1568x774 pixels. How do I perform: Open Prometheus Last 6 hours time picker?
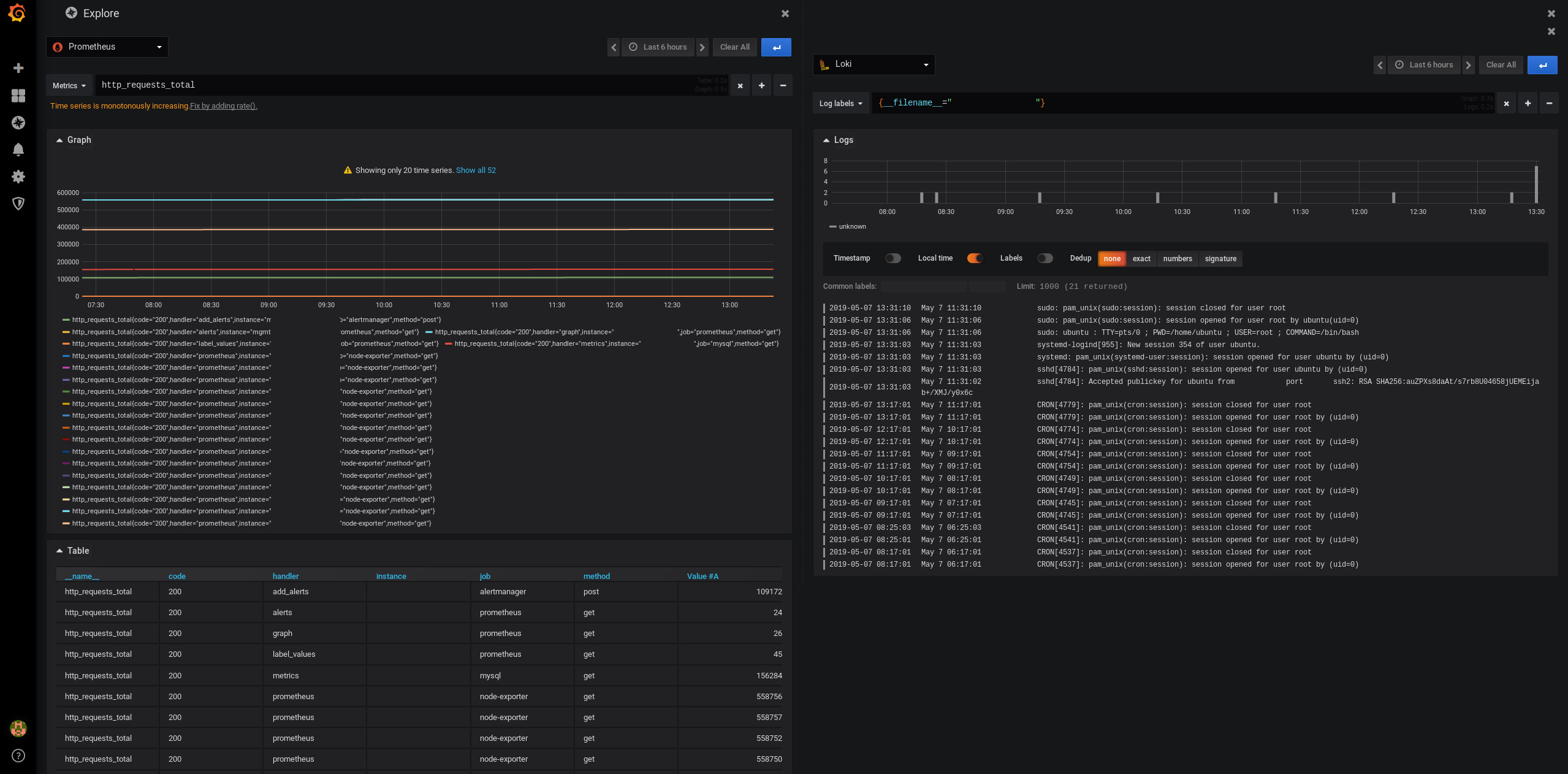[658, 47]
